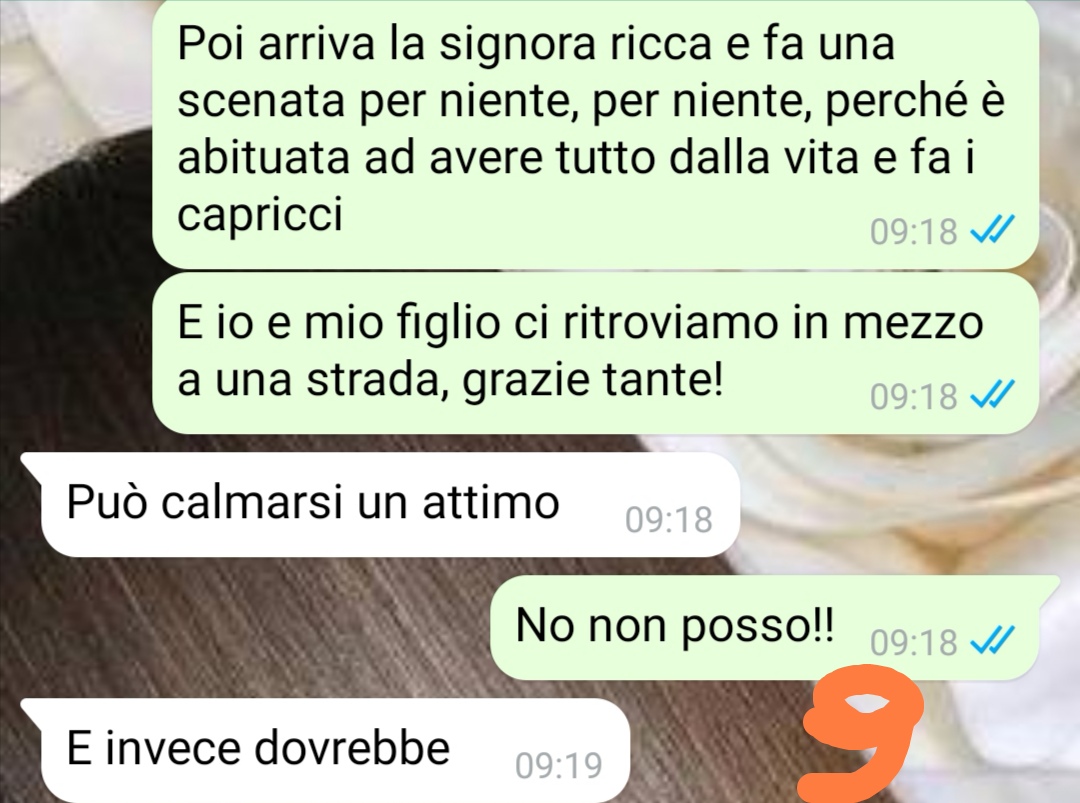Select the 'Poi arriva la signora ricca' message

point(595,132)
